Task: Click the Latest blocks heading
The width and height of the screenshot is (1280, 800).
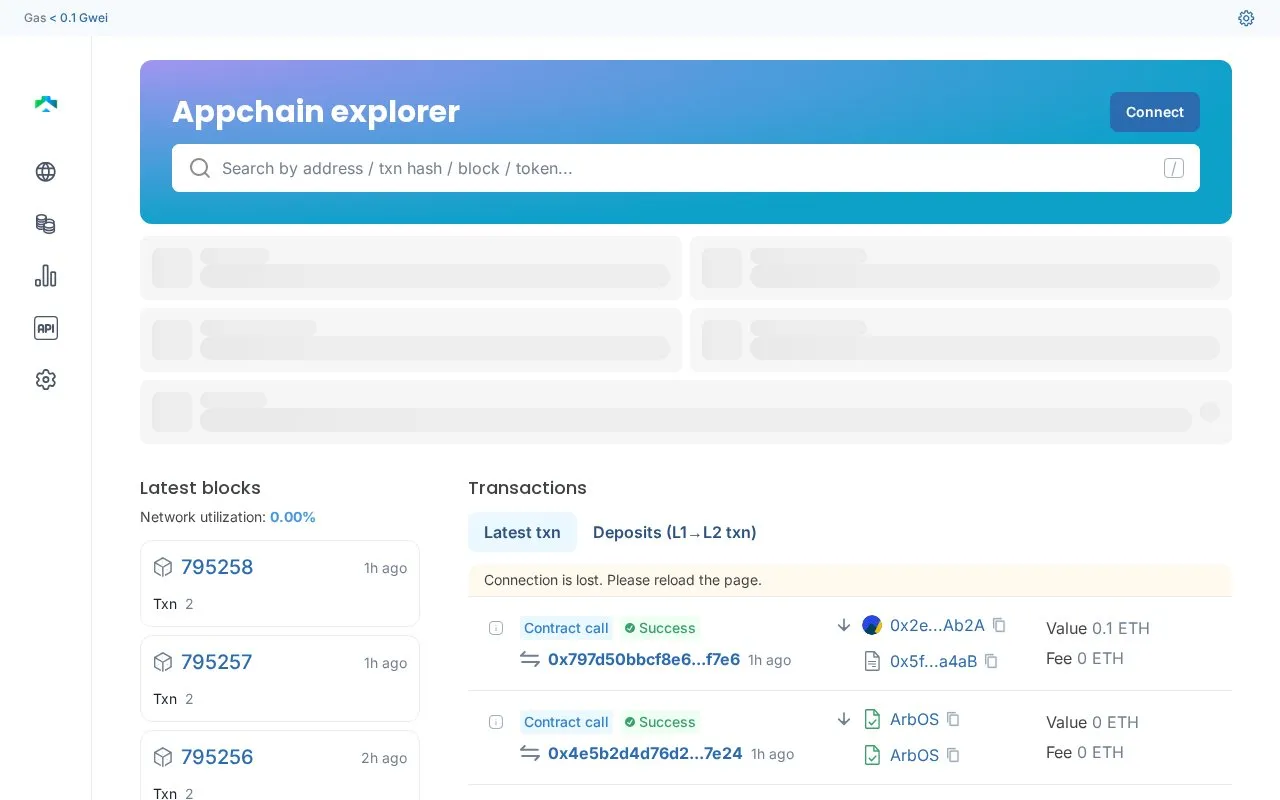Action: [200, 488]
